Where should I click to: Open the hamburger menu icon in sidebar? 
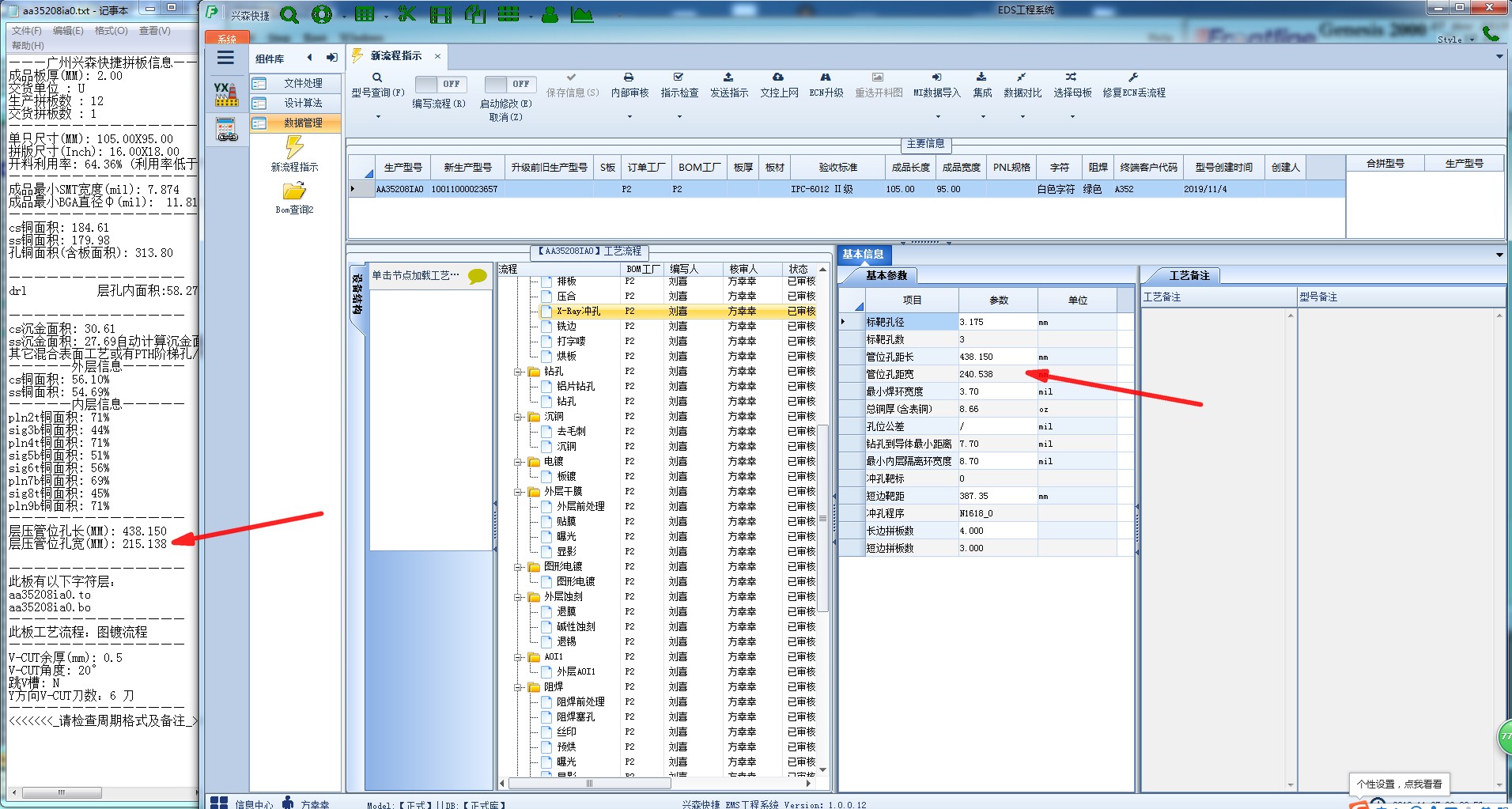click(225, 58)
